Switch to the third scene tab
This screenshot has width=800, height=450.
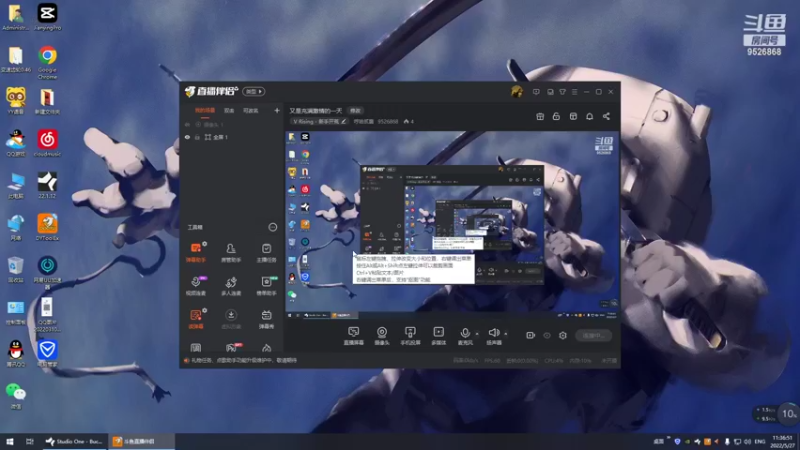point(251,111)
